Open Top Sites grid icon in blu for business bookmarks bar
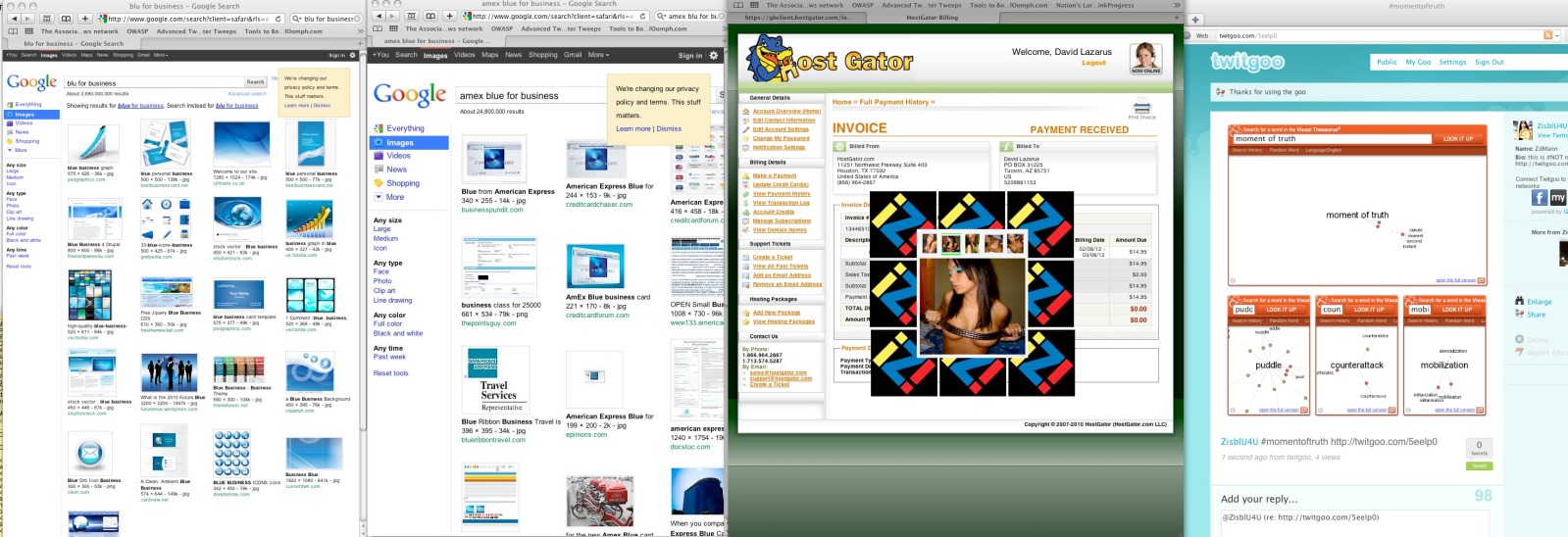The image size is (1568, 537). point(27,30)
